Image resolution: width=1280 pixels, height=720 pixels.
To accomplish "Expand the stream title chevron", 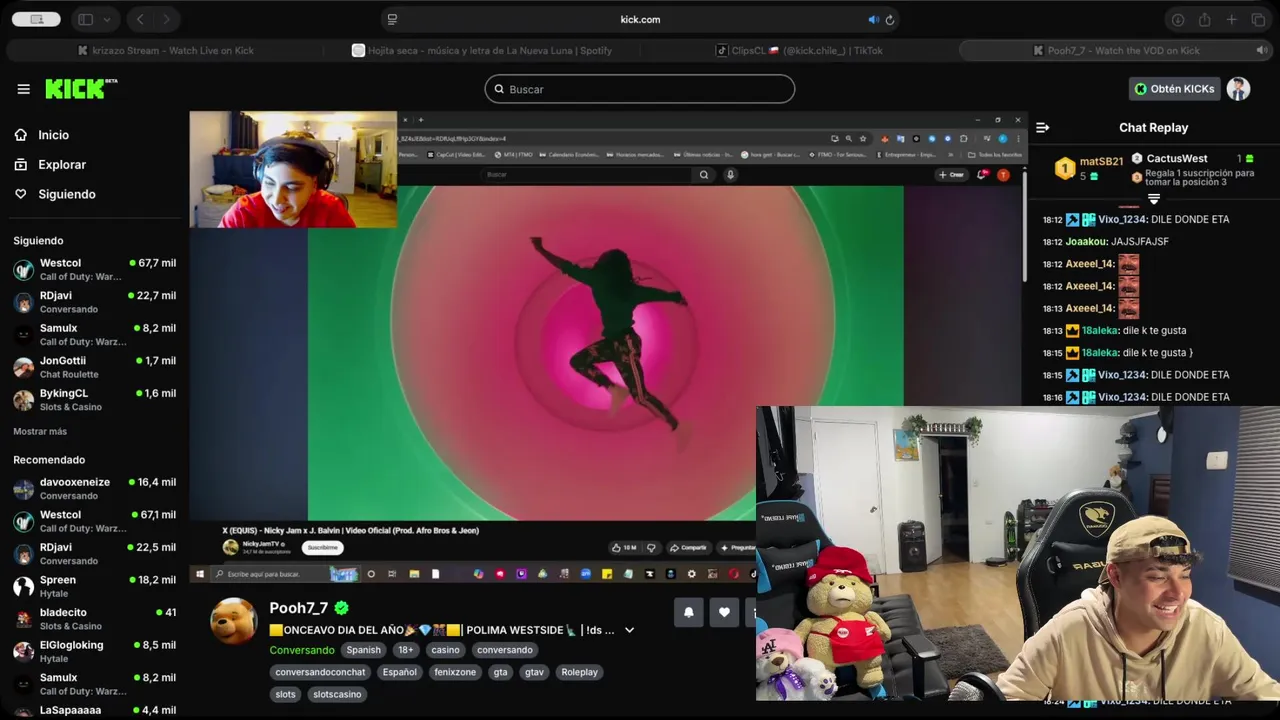I will (x=629, y=630).
